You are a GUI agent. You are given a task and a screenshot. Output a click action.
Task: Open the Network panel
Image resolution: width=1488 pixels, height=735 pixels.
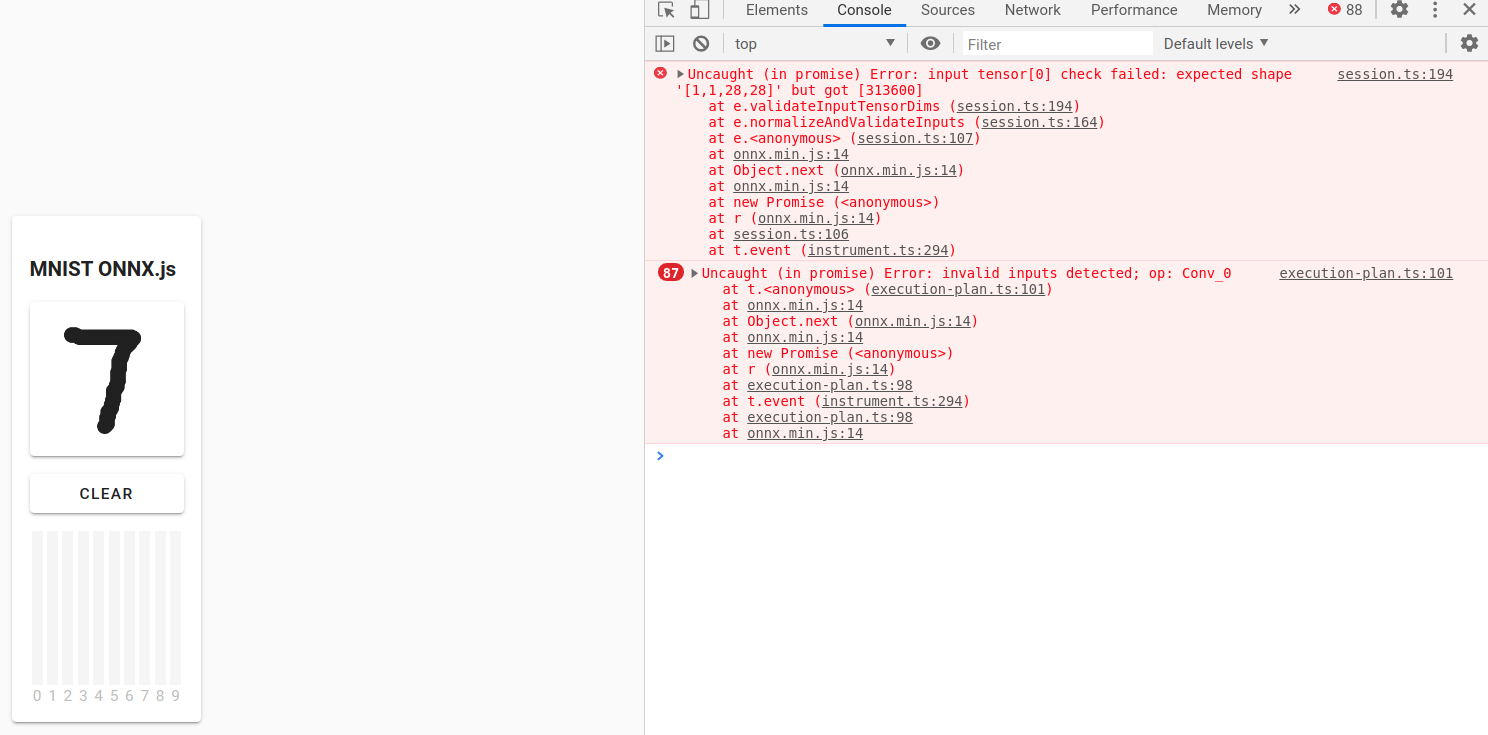[1032, 10]
